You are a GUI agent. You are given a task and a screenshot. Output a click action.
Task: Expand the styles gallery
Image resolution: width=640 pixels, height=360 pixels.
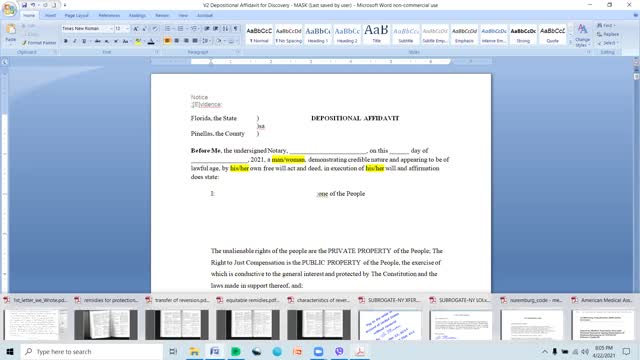point(570,42)
